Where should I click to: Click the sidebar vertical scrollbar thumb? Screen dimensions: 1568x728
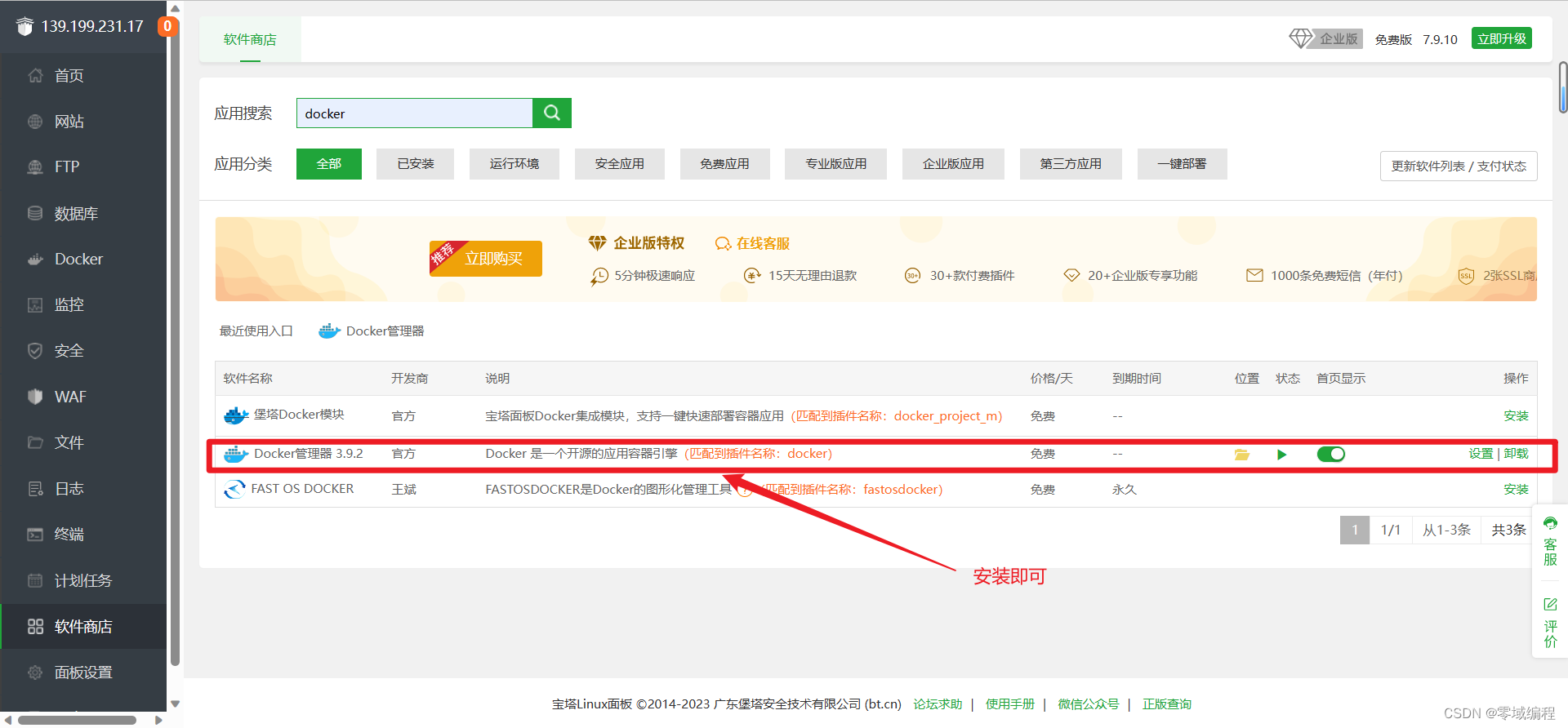click(175, 343)
